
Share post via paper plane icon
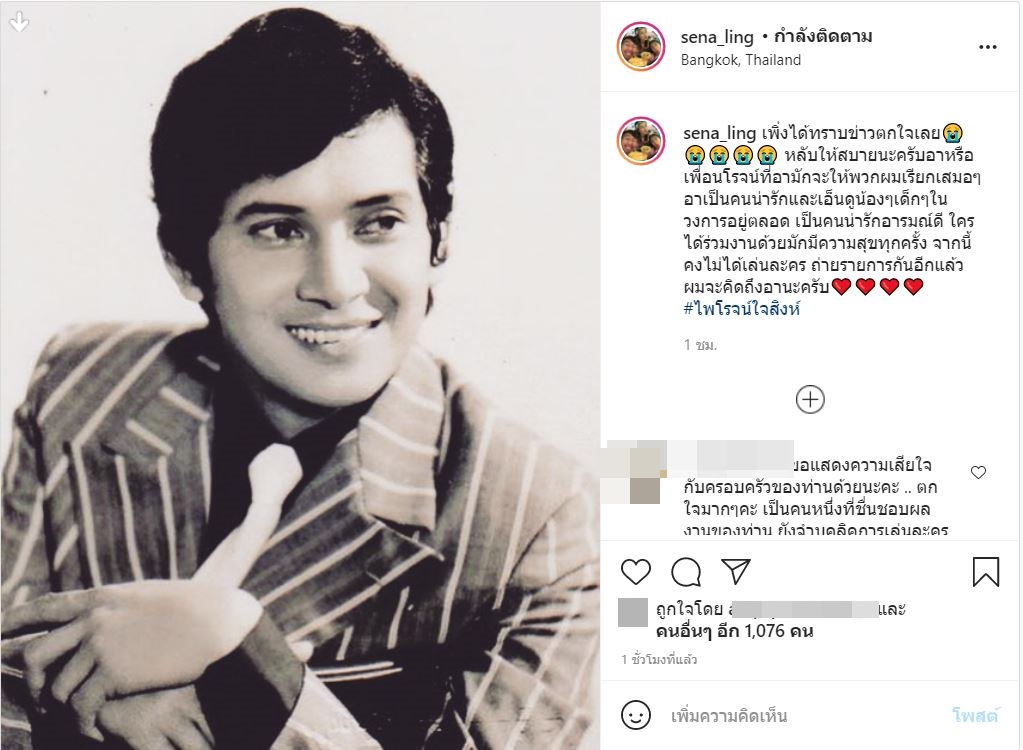736,571
